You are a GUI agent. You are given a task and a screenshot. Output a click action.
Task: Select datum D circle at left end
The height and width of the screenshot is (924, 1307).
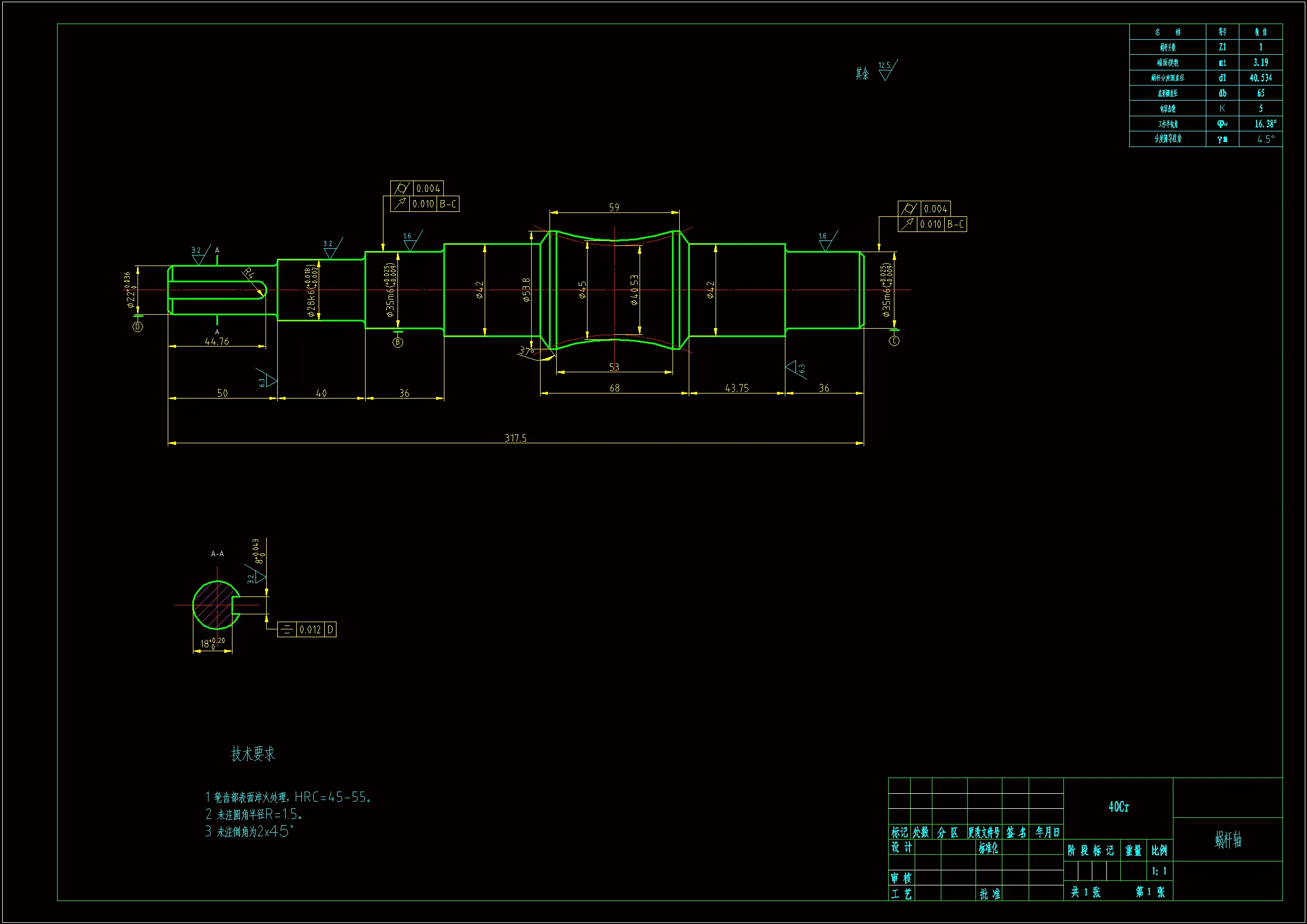pyautogui.click(x=138, y=327)
